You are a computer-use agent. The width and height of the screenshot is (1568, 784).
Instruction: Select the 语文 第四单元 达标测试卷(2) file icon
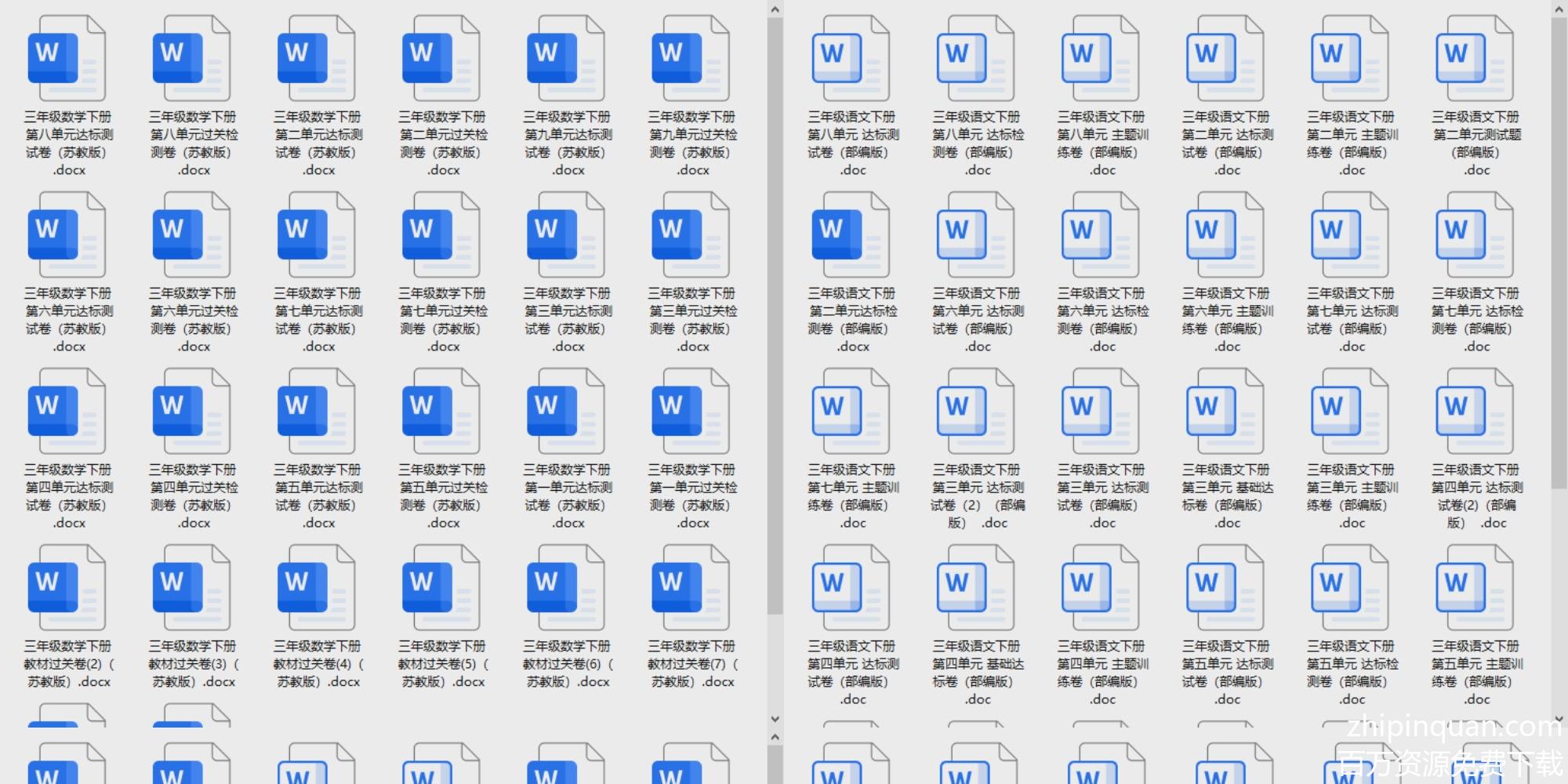(x=1474, y=411)
